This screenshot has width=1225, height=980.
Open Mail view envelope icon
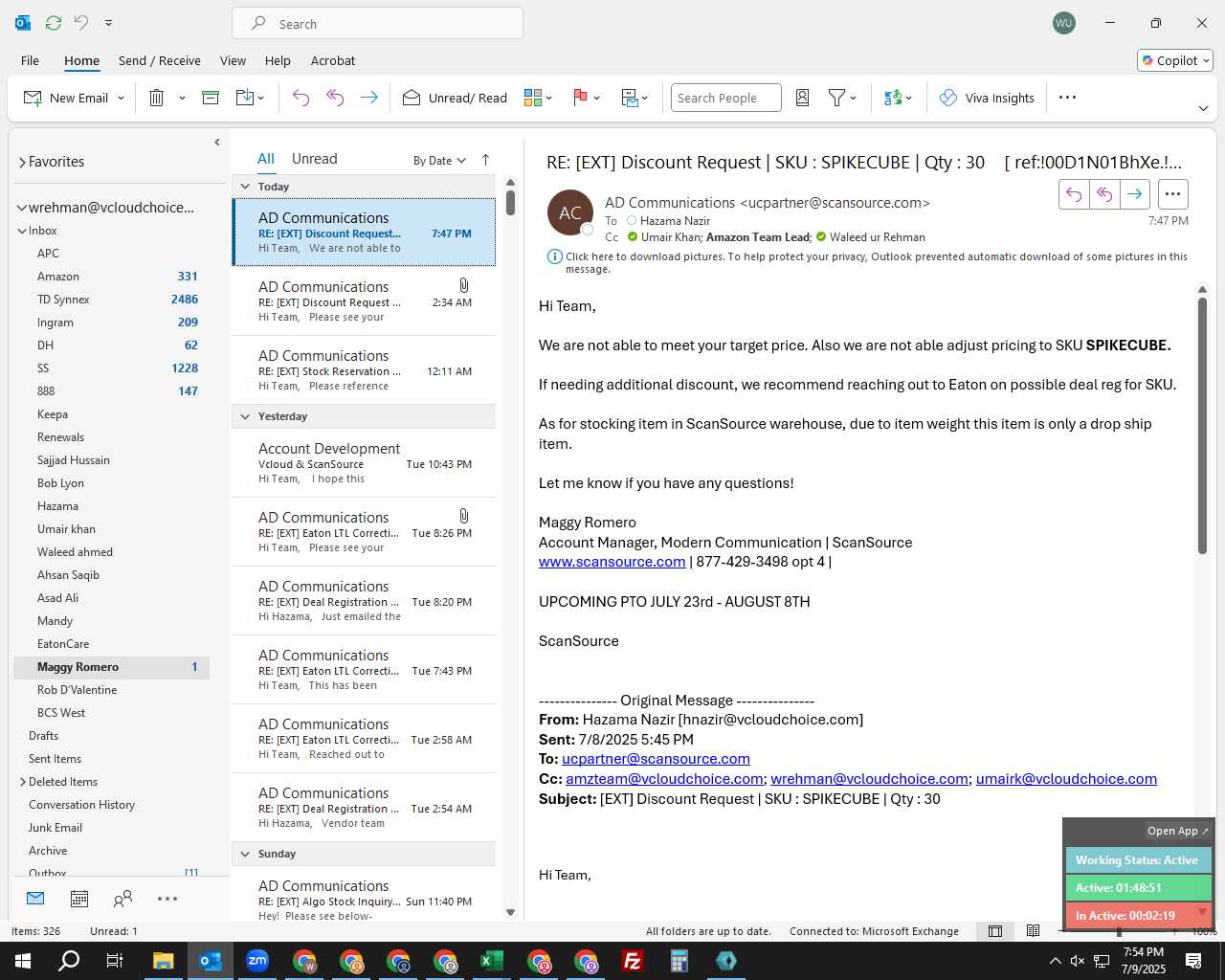pyautogui.click(x=35, y=899)
